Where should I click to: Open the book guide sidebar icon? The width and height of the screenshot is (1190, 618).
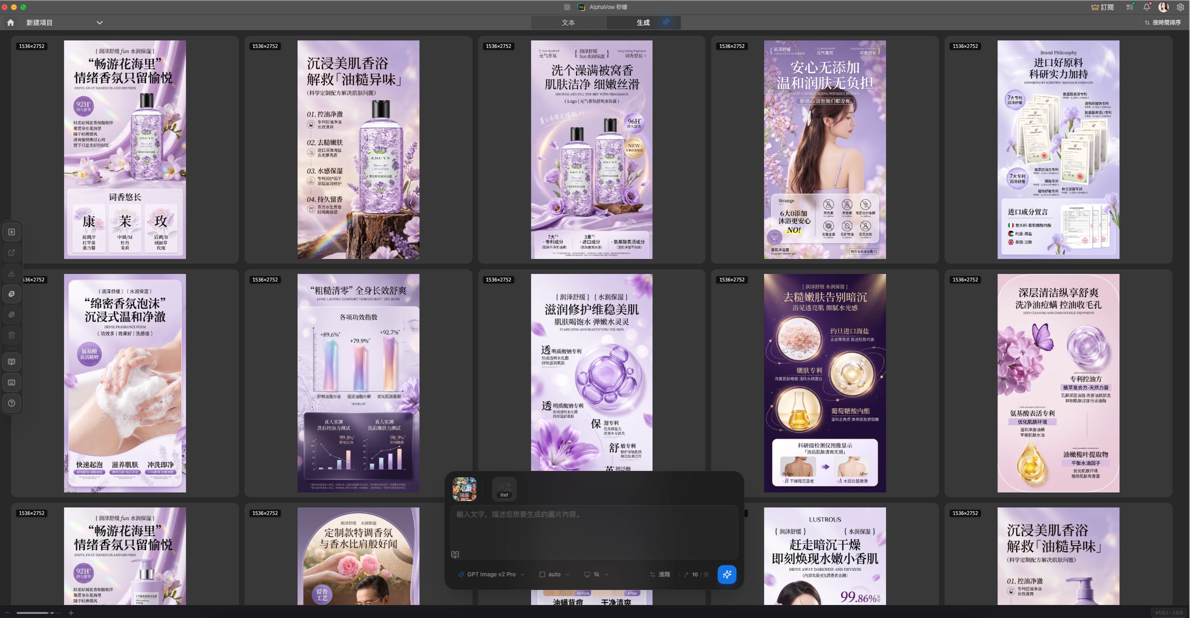click(11, 361)
